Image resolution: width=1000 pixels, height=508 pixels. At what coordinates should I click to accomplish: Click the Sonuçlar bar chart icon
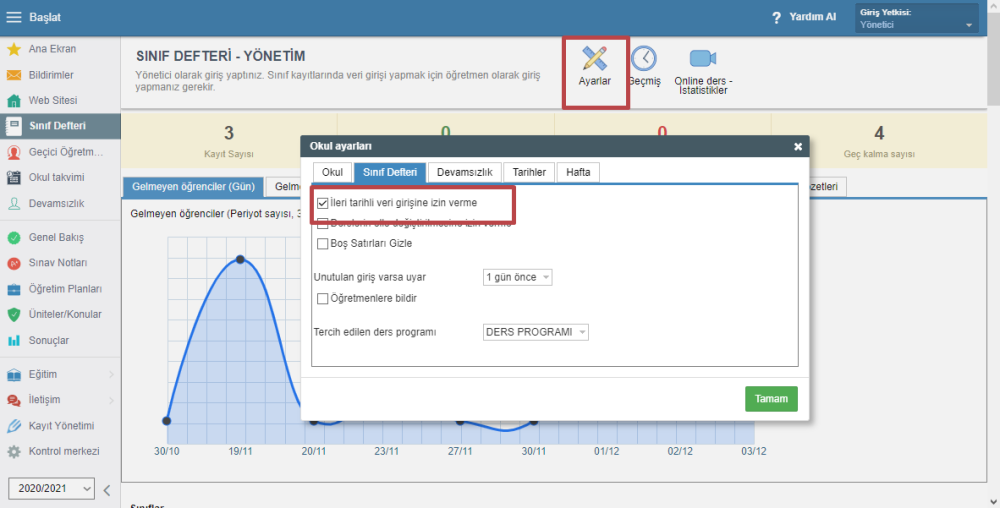coord(13,341)
